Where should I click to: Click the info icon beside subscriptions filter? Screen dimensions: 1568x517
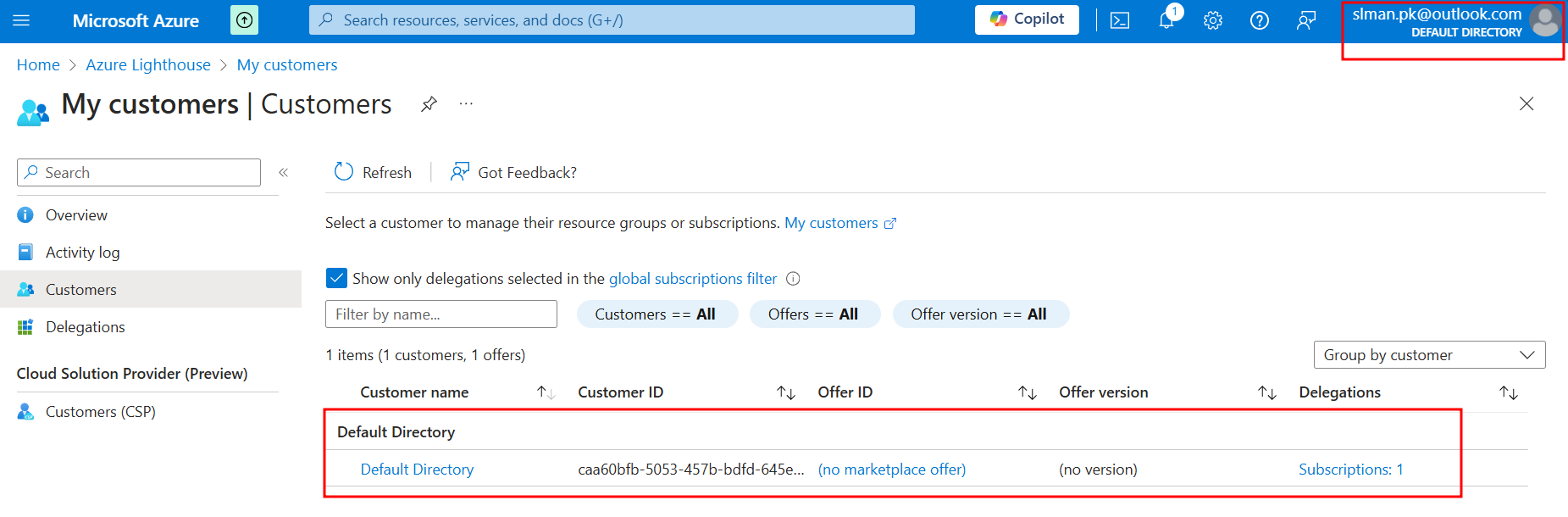(793, 279)
